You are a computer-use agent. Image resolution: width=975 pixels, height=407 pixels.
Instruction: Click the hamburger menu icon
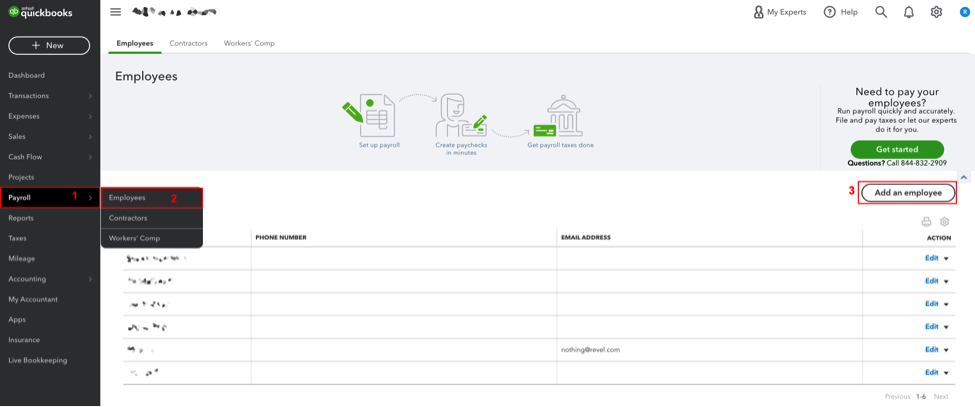click(116, 12)
